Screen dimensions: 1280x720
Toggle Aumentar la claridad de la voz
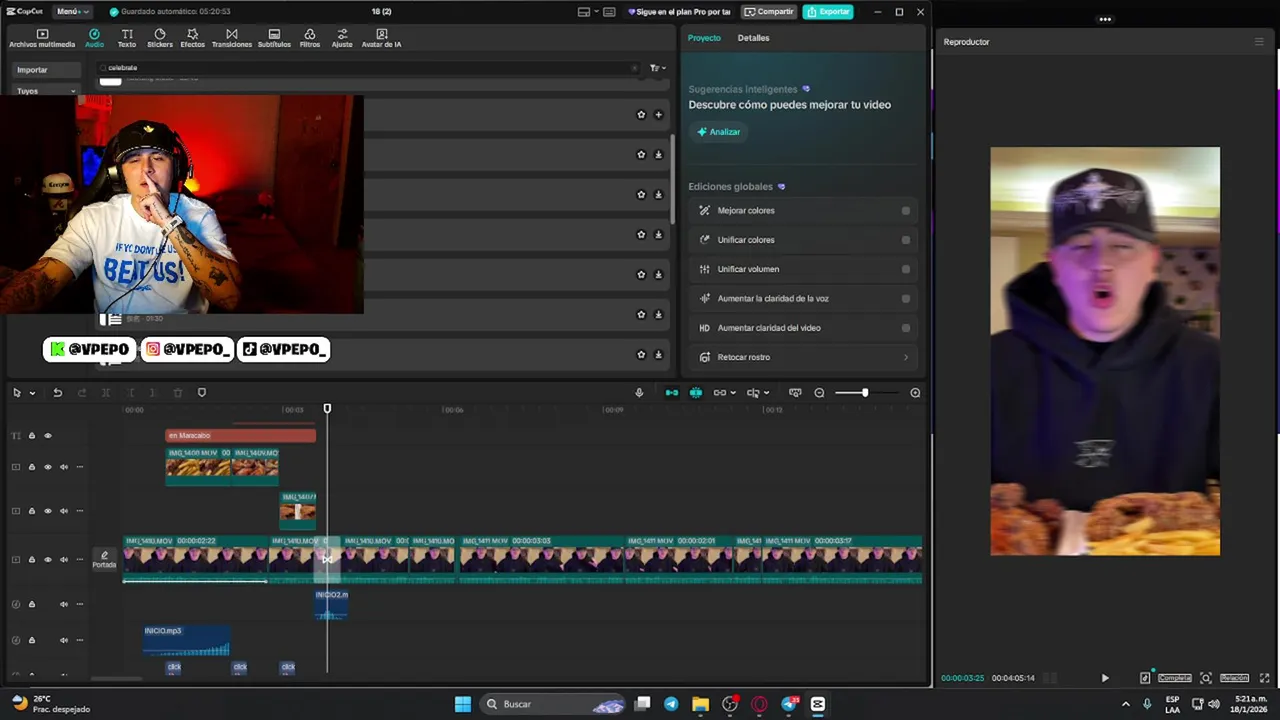(906, 298)
